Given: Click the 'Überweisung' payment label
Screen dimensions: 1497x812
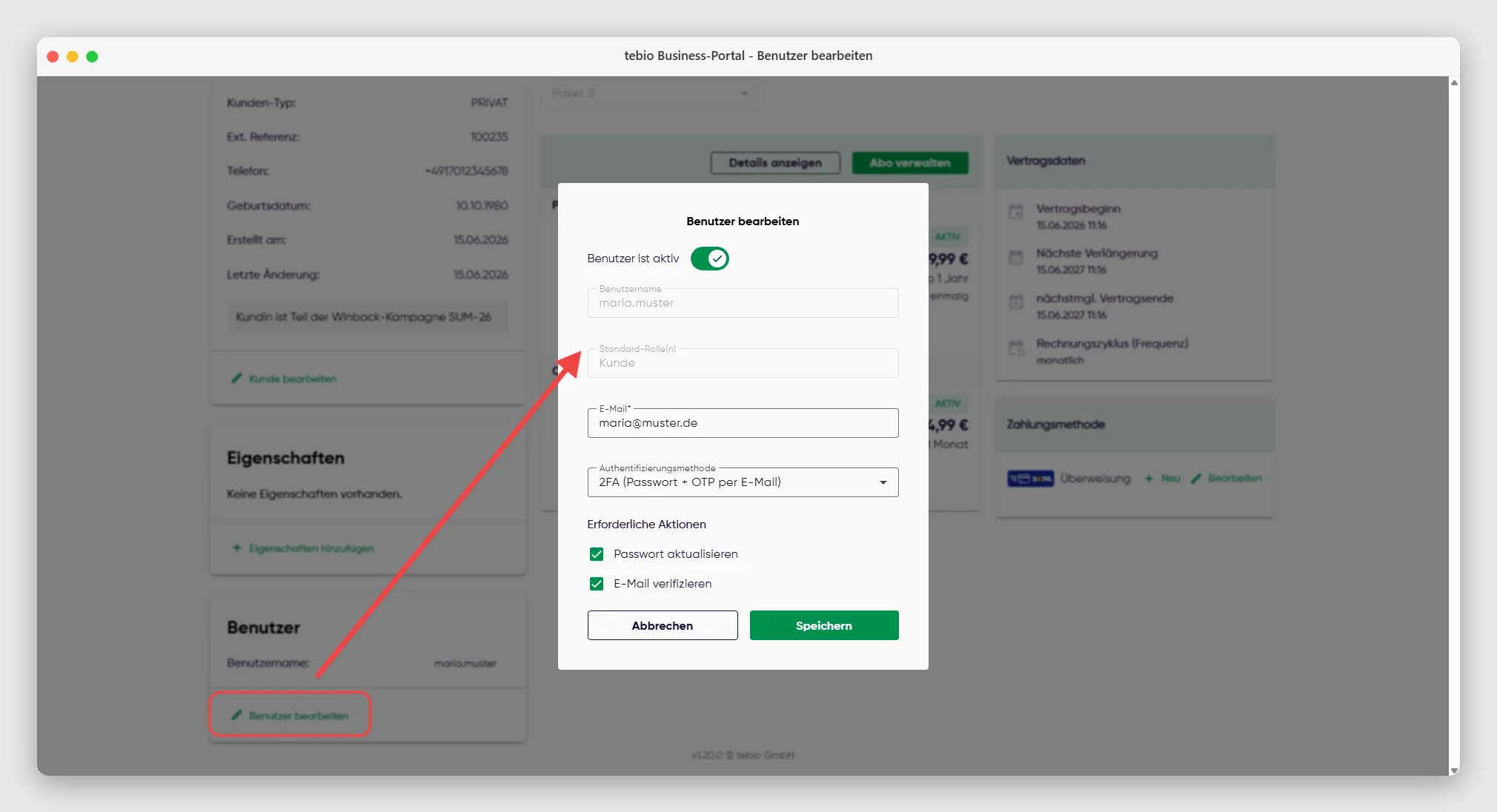Looking at the screenshot, I should tap(1095, 479).
